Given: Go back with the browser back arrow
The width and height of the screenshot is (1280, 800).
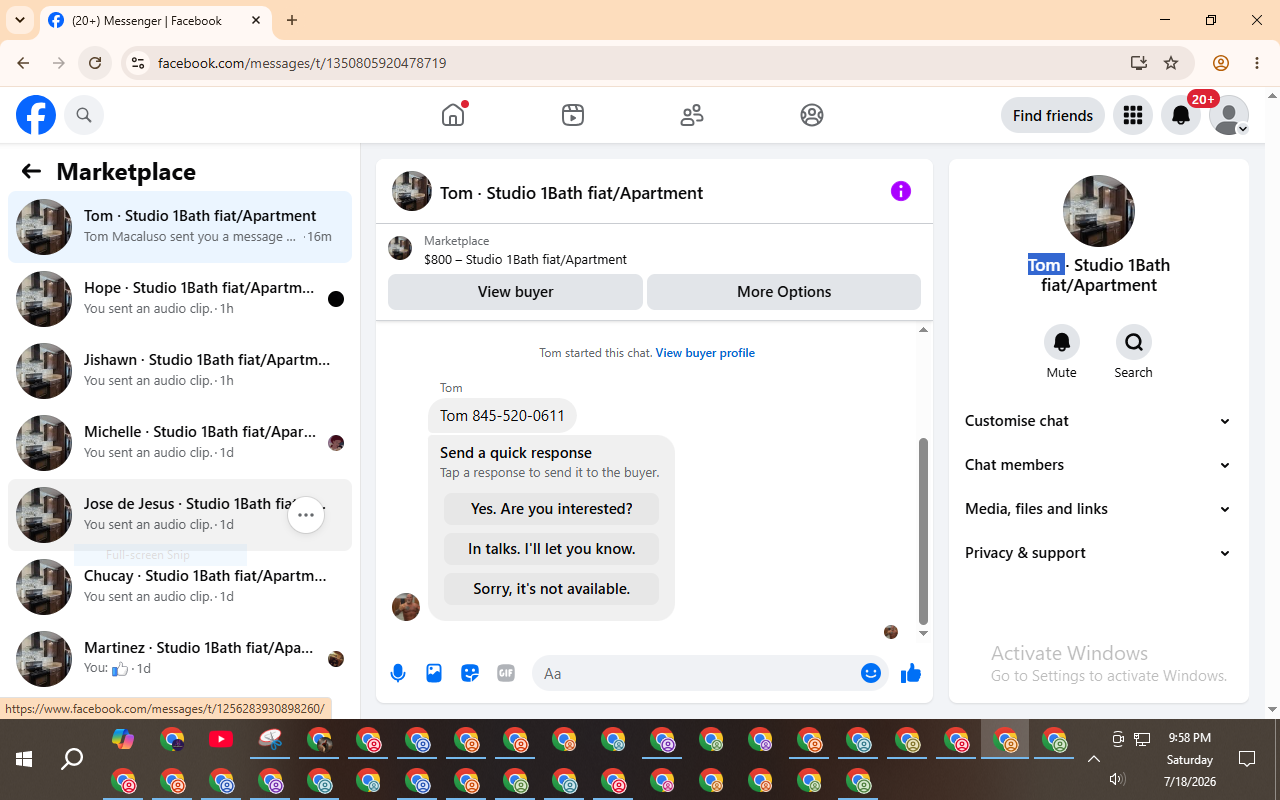Looking at the screenshot, I should pos(23,63).
